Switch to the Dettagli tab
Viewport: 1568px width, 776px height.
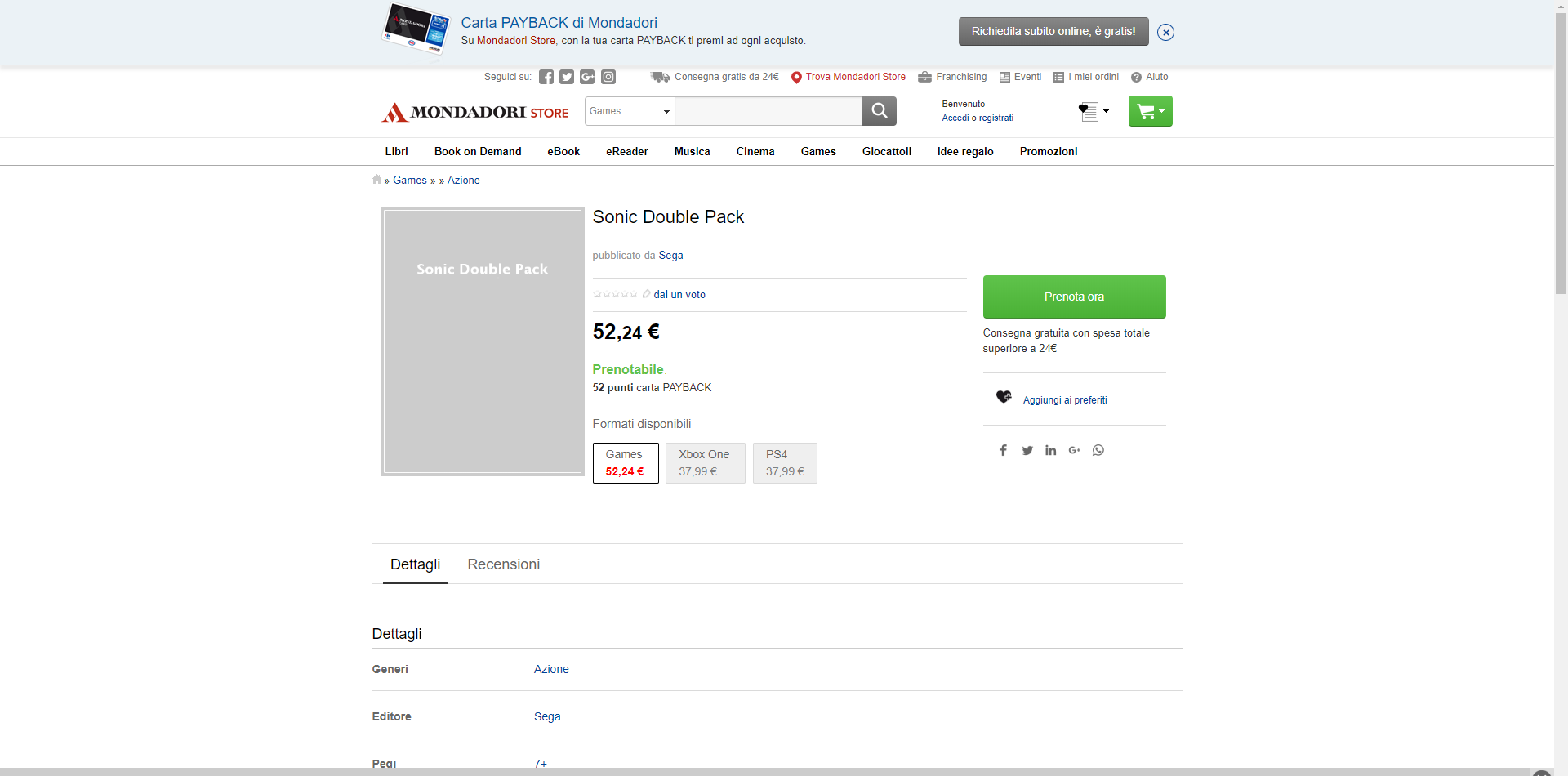click(x=415, y=564)
